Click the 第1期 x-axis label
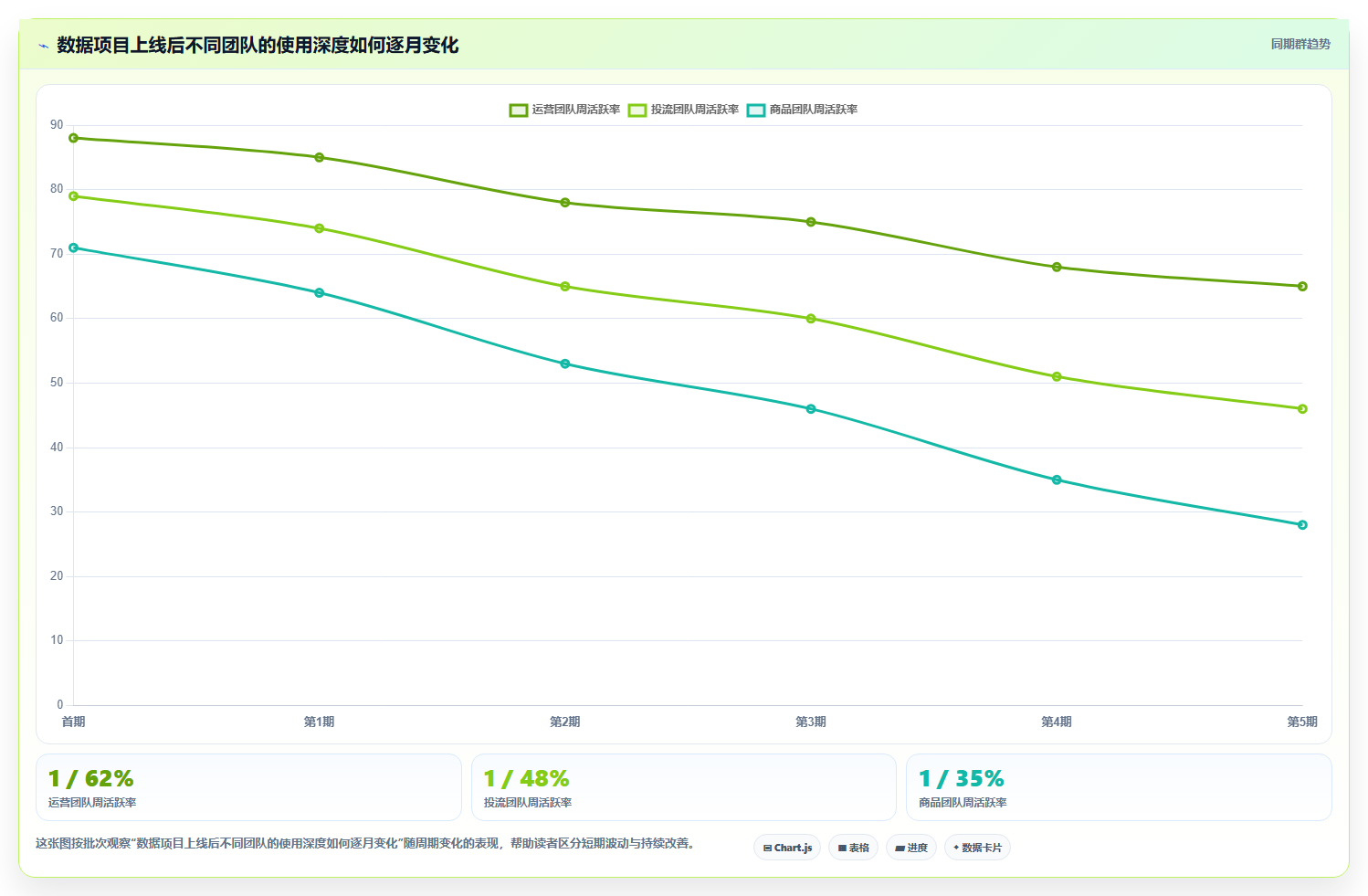Image resolution: width=1368 pixels, height=896 pixels. (320, 722)
